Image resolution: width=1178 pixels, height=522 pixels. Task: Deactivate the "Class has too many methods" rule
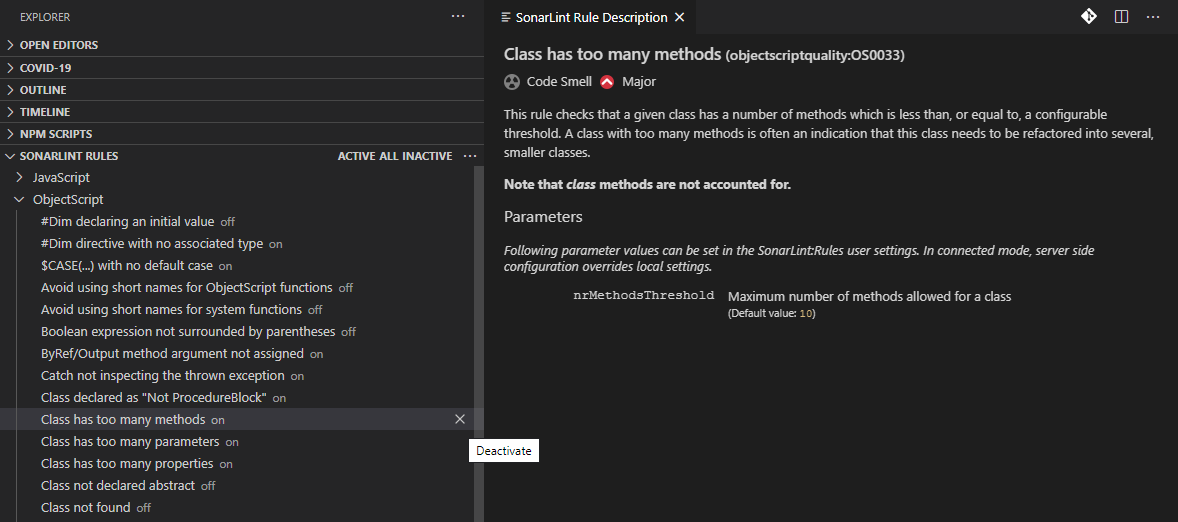click(460, 419)
